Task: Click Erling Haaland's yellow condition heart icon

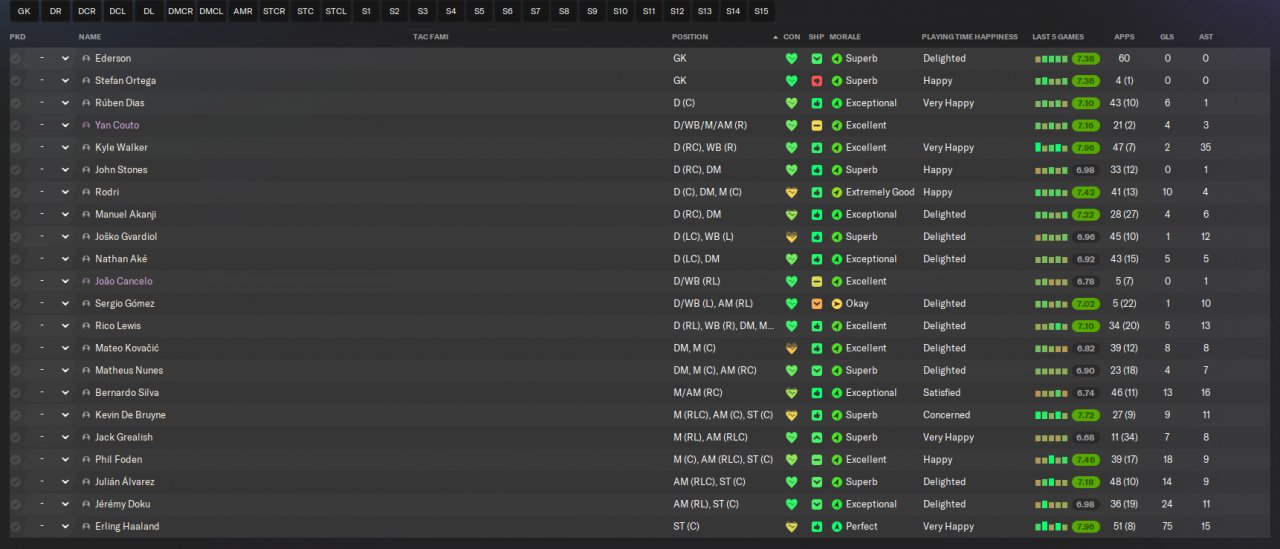Action: pos(791,526)
